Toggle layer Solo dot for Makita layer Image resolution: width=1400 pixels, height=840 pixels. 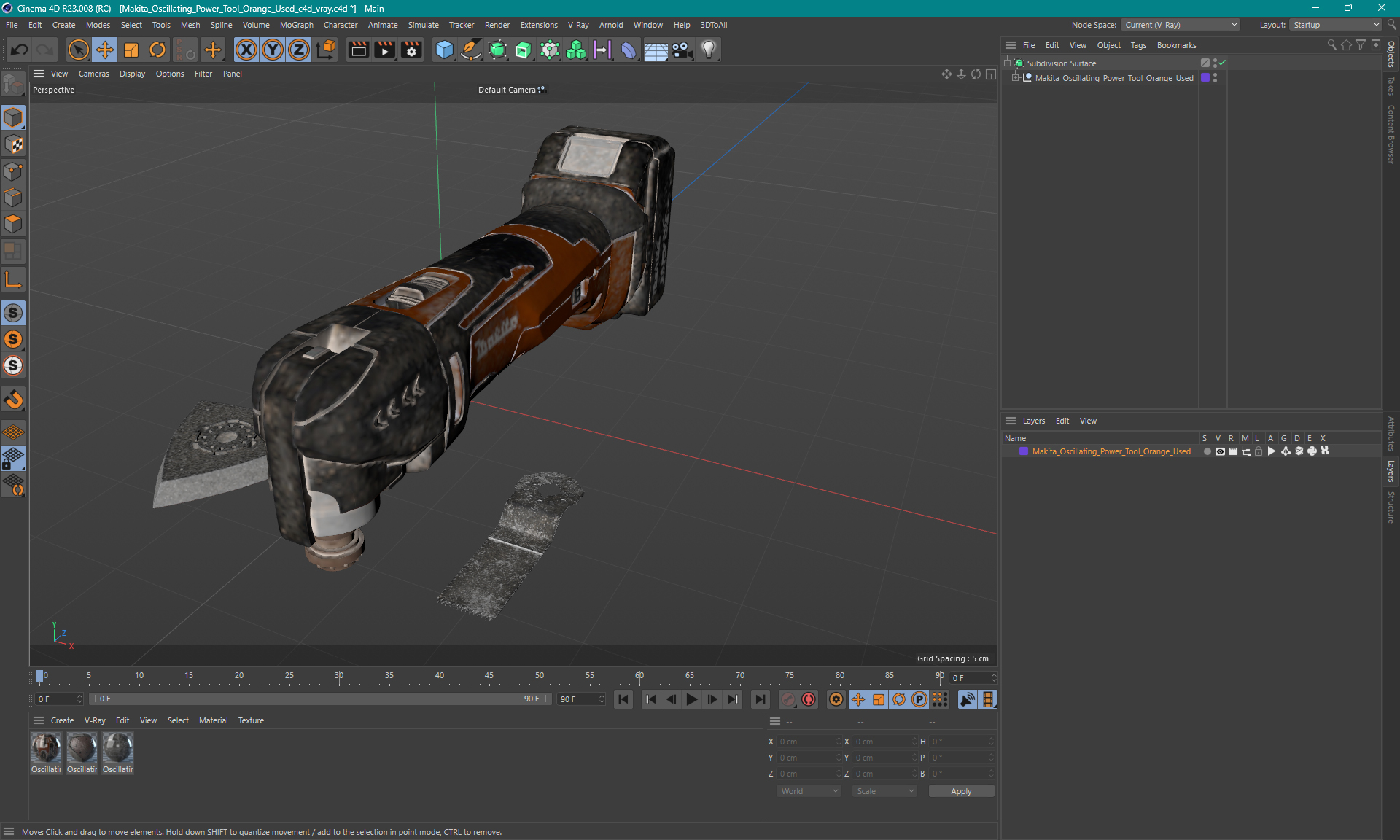pos(1207,451)
